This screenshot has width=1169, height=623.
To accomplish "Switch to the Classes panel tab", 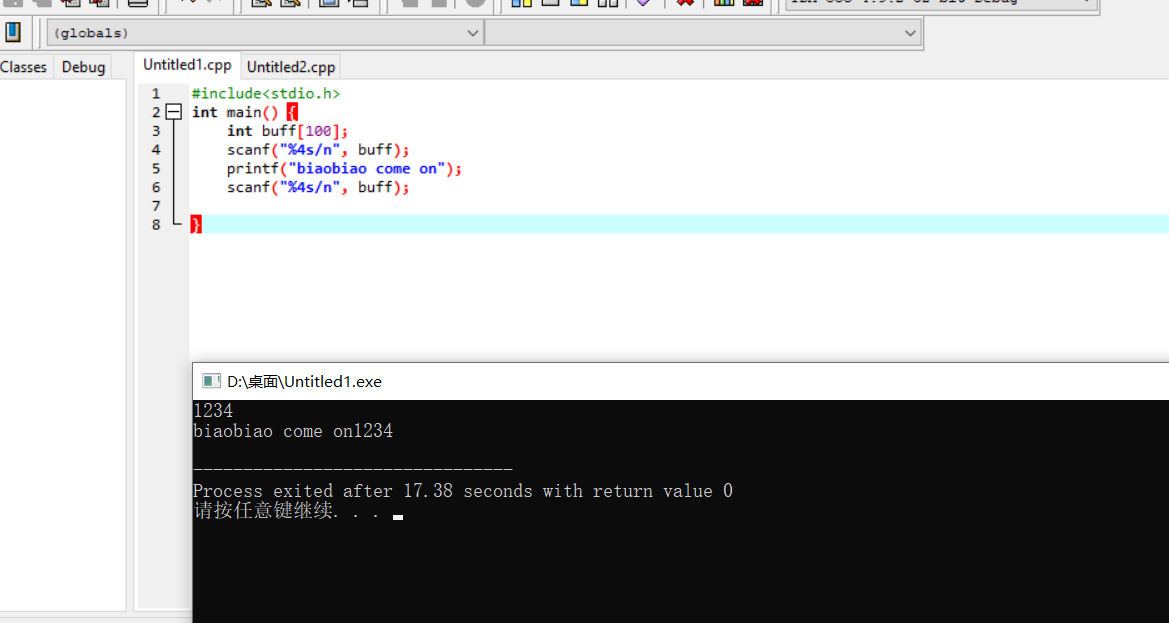I will (23, 67).
